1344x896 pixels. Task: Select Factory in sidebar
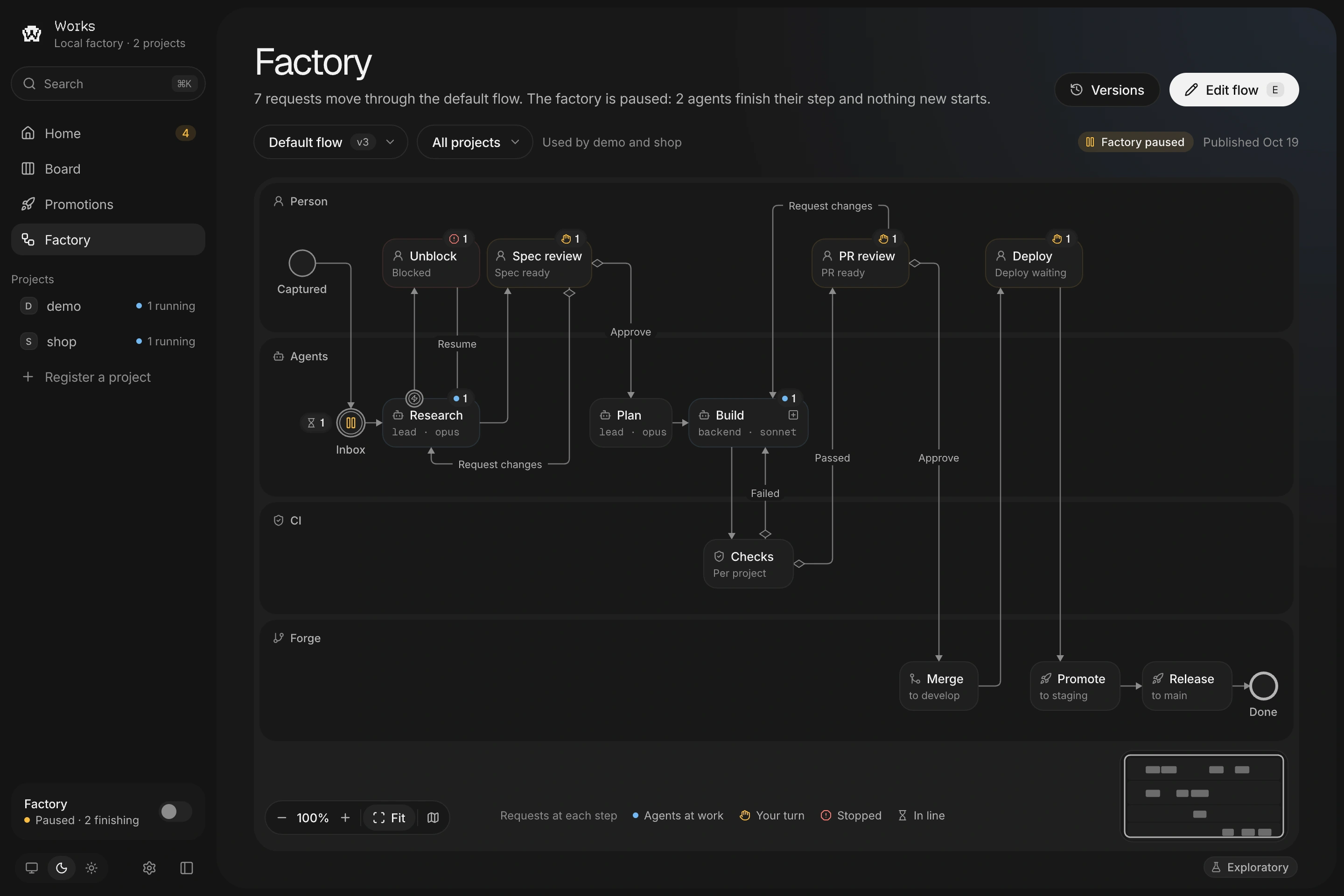(x=108, y=239)
